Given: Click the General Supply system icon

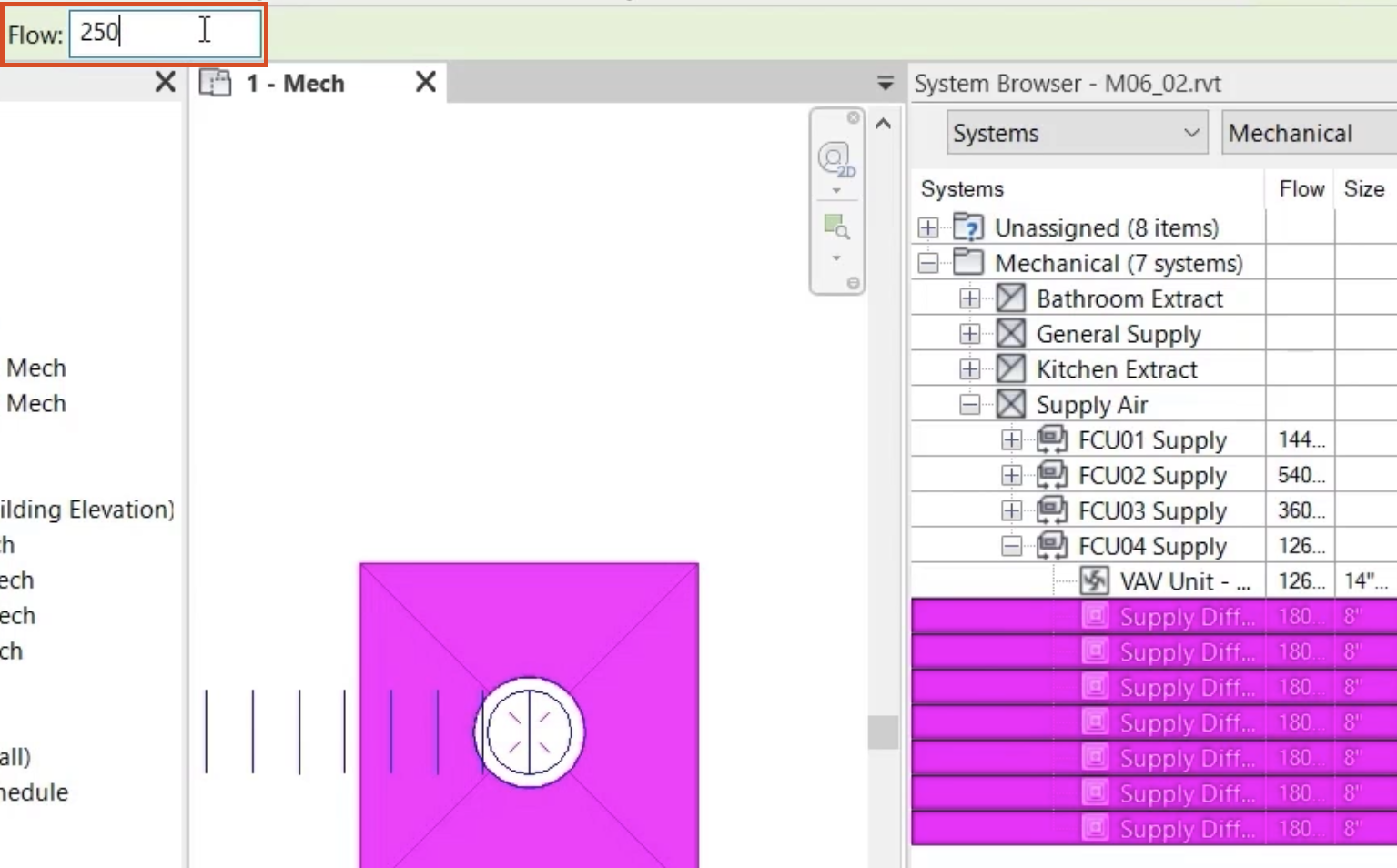Looking at the screenshot, I should 1010,333.
